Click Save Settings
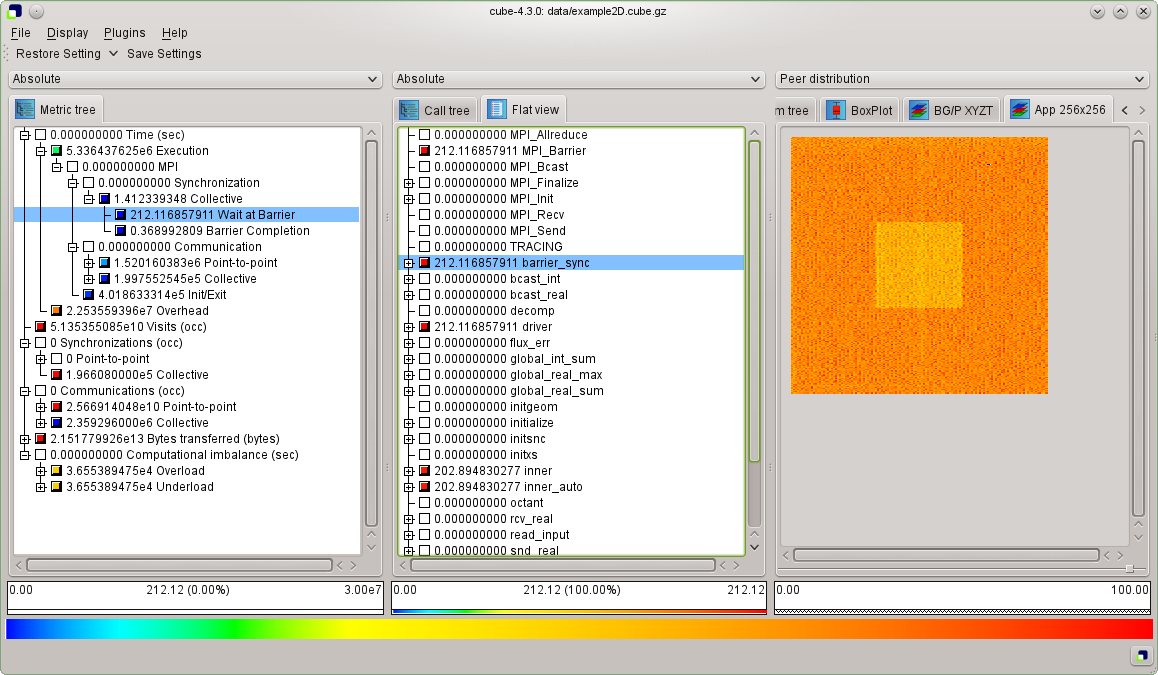The image size is (1158, 675). [x=164, y=54]
